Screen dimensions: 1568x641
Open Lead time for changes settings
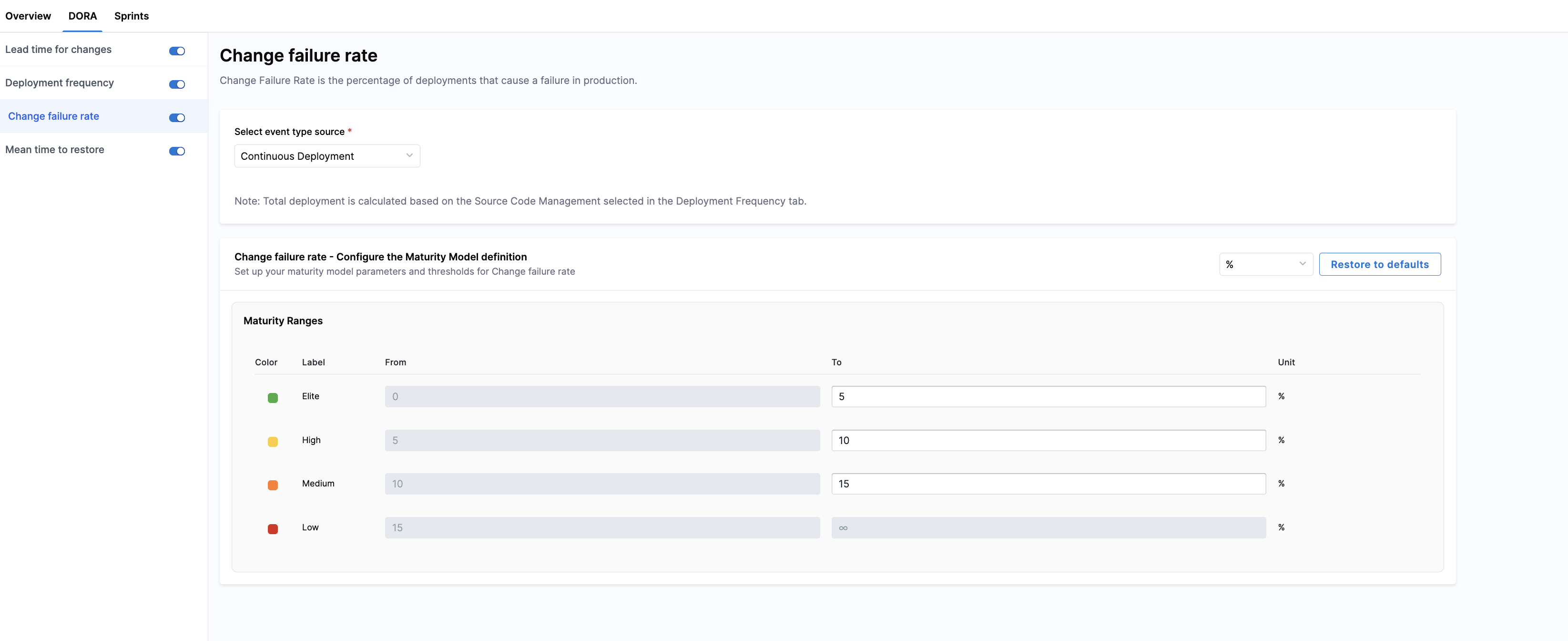coord(59,49)
